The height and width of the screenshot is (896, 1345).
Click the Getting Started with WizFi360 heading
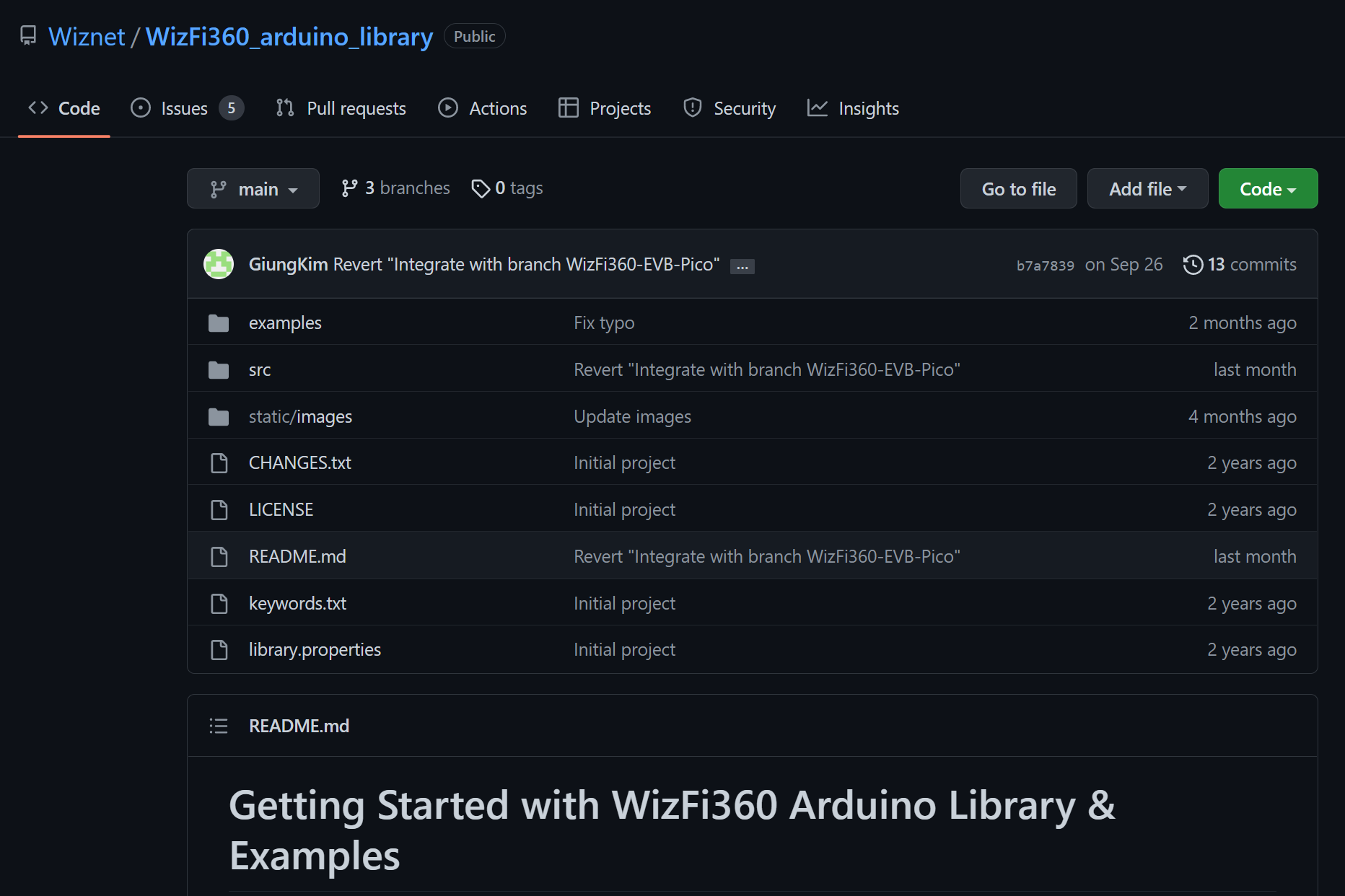pos(672,830)
